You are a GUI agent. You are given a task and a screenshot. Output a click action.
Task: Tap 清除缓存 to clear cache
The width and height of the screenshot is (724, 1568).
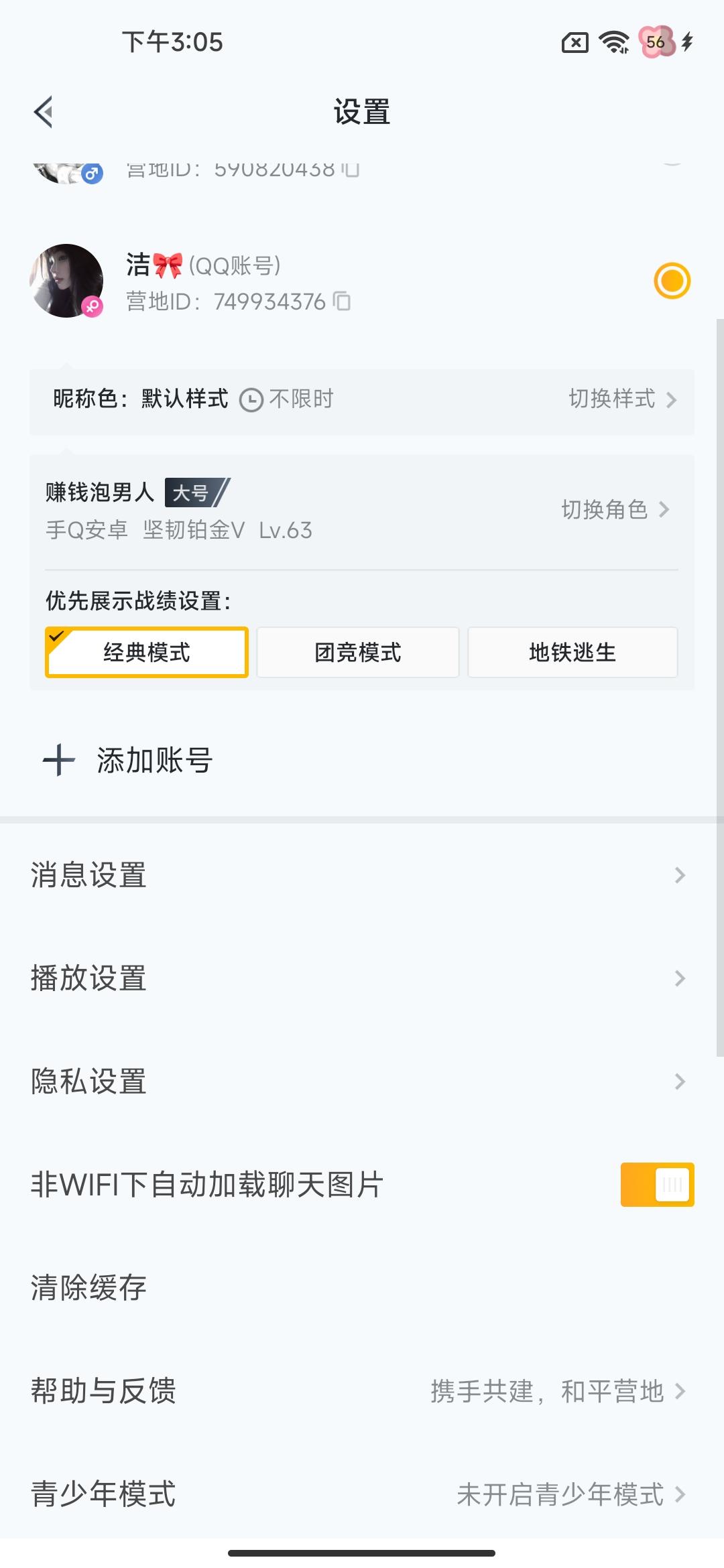coord(88,1287)
